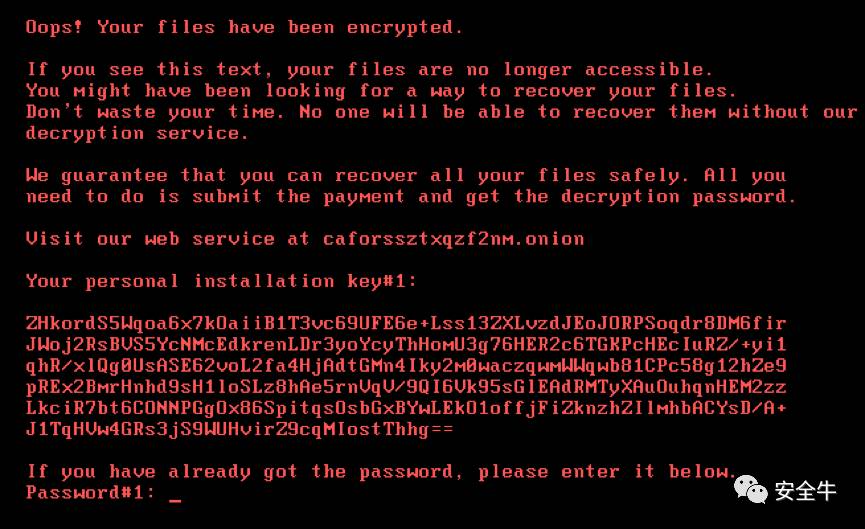The image size is (865, 529).
Task: Click the "Oops! Your files have been encrypted" heading
Action: pos(244,27)
